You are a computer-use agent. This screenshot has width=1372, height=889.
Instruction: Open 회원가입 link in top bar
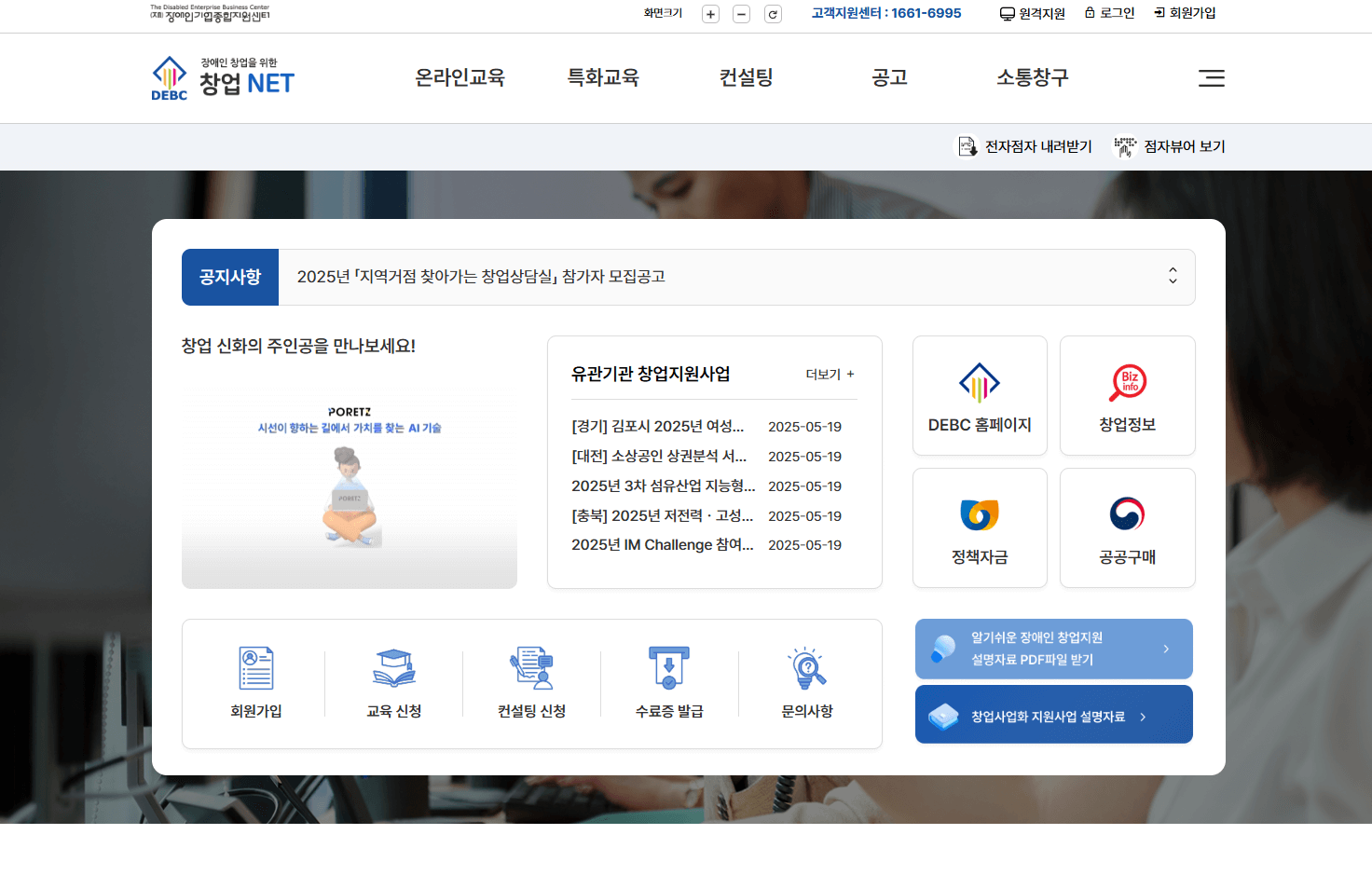pos(1185,13)
